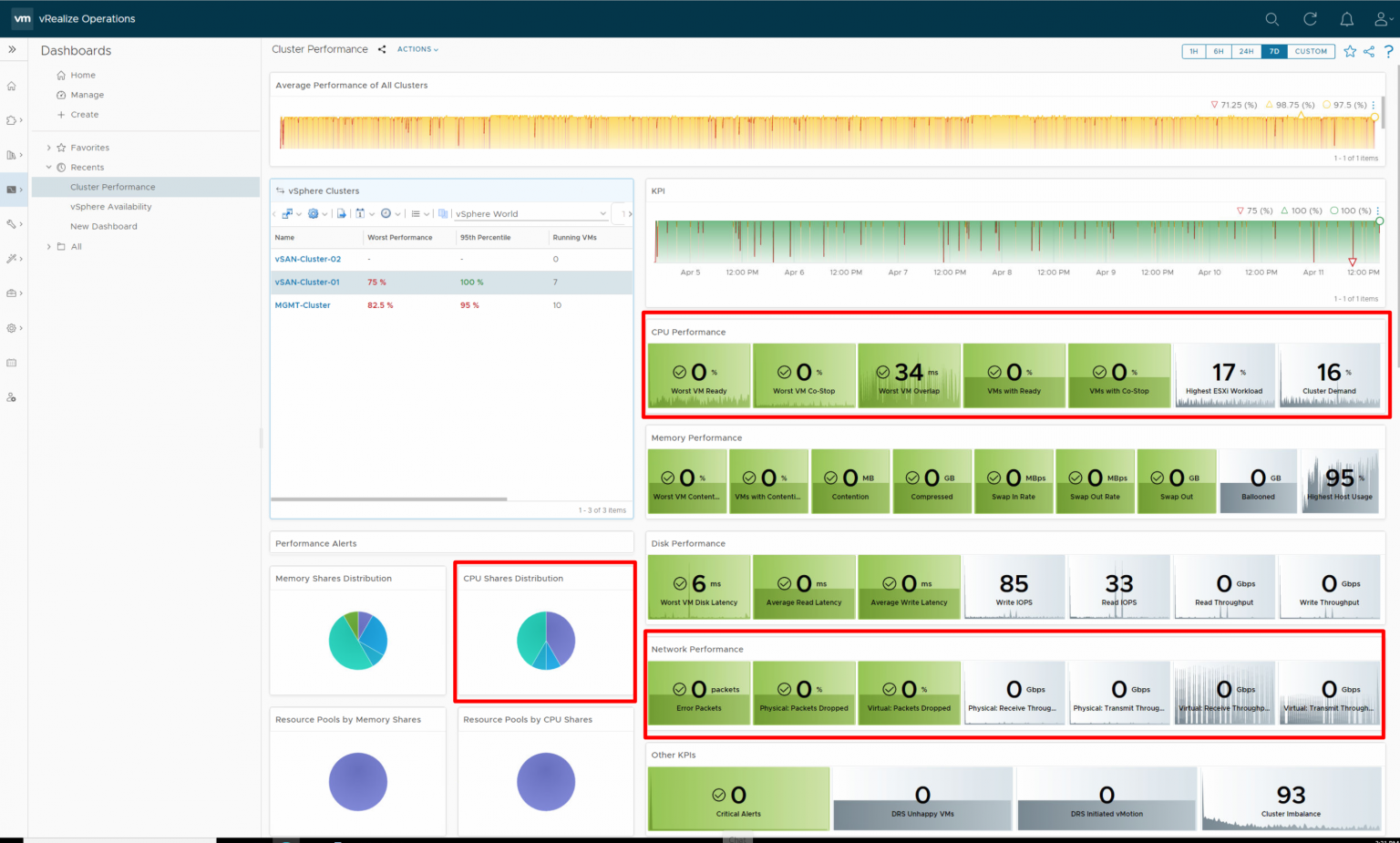Open the user account menu
The width and height of the screenshot is (1400, 843).
click(1380, 18)
